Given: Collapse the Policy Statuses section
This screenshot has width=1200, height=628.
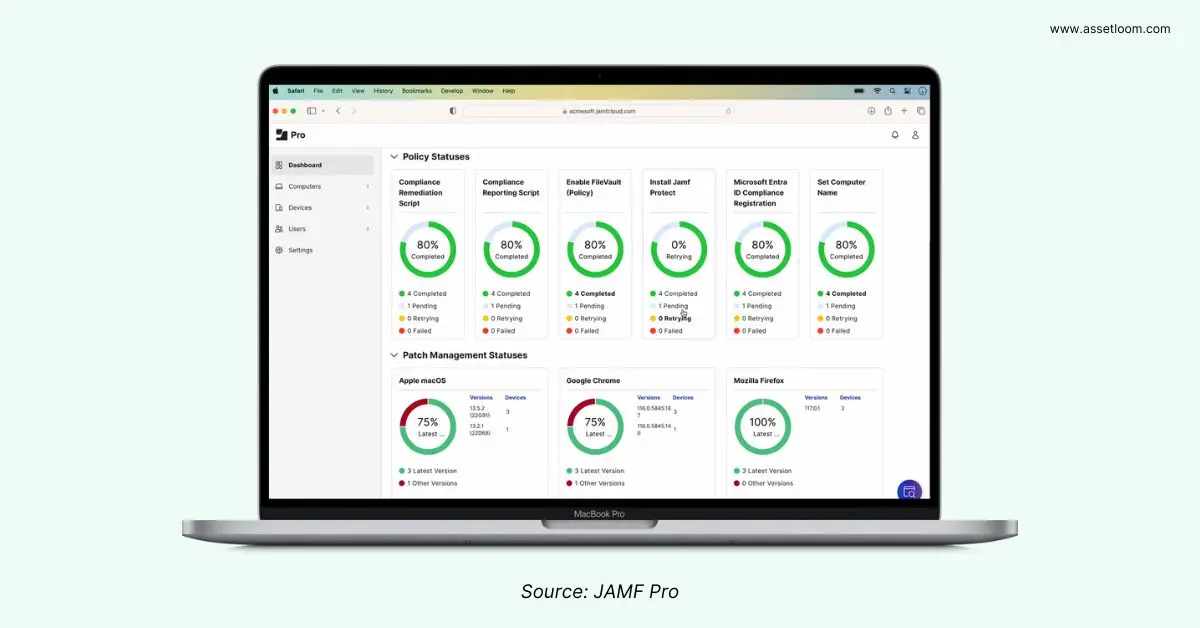Looking at the screenshot, I should 394,157.
